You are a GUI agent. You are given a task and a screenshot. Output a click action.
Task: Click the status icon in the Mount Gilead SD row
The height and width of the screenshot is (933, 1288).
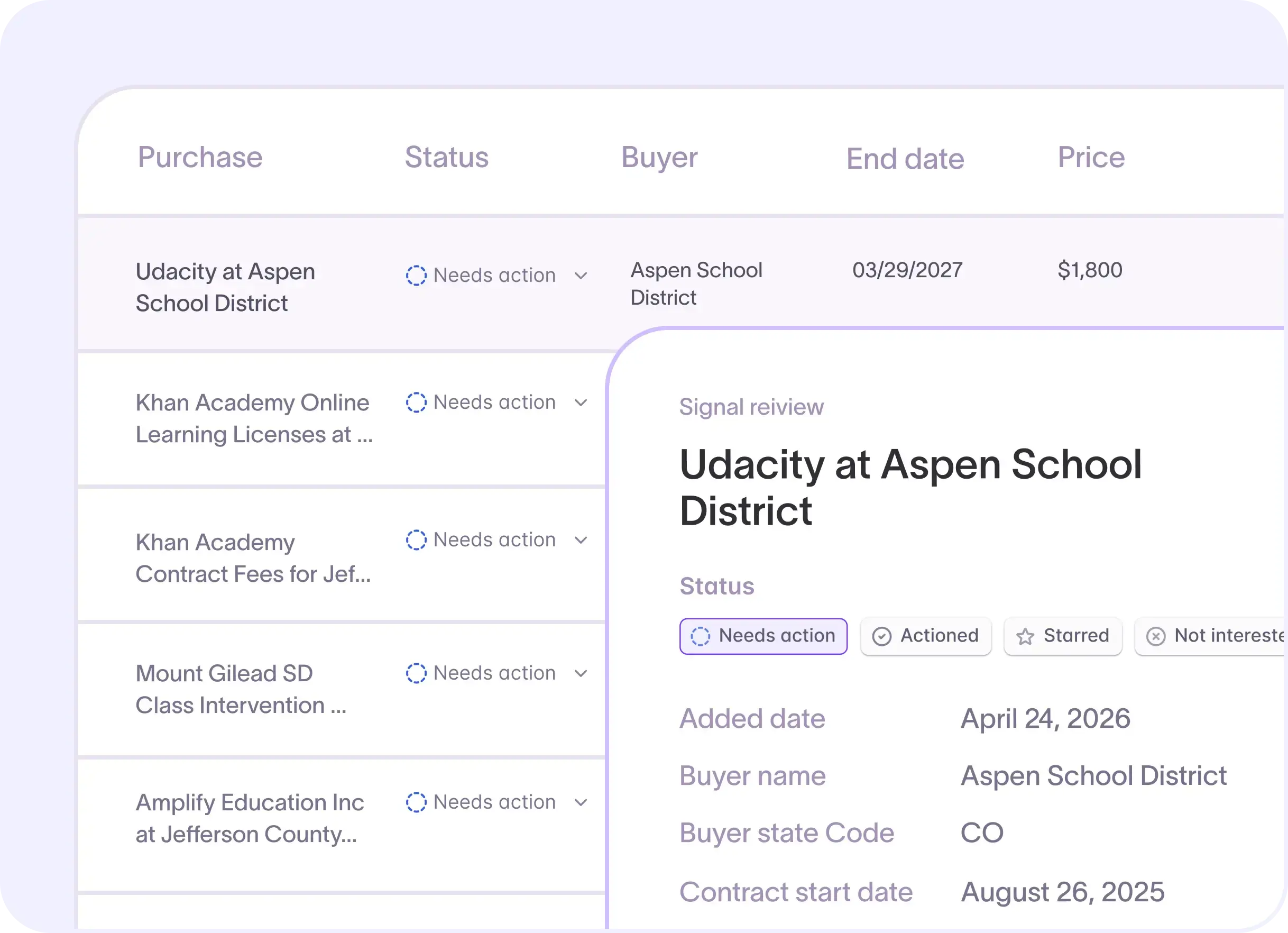click(x=416, y=673)
